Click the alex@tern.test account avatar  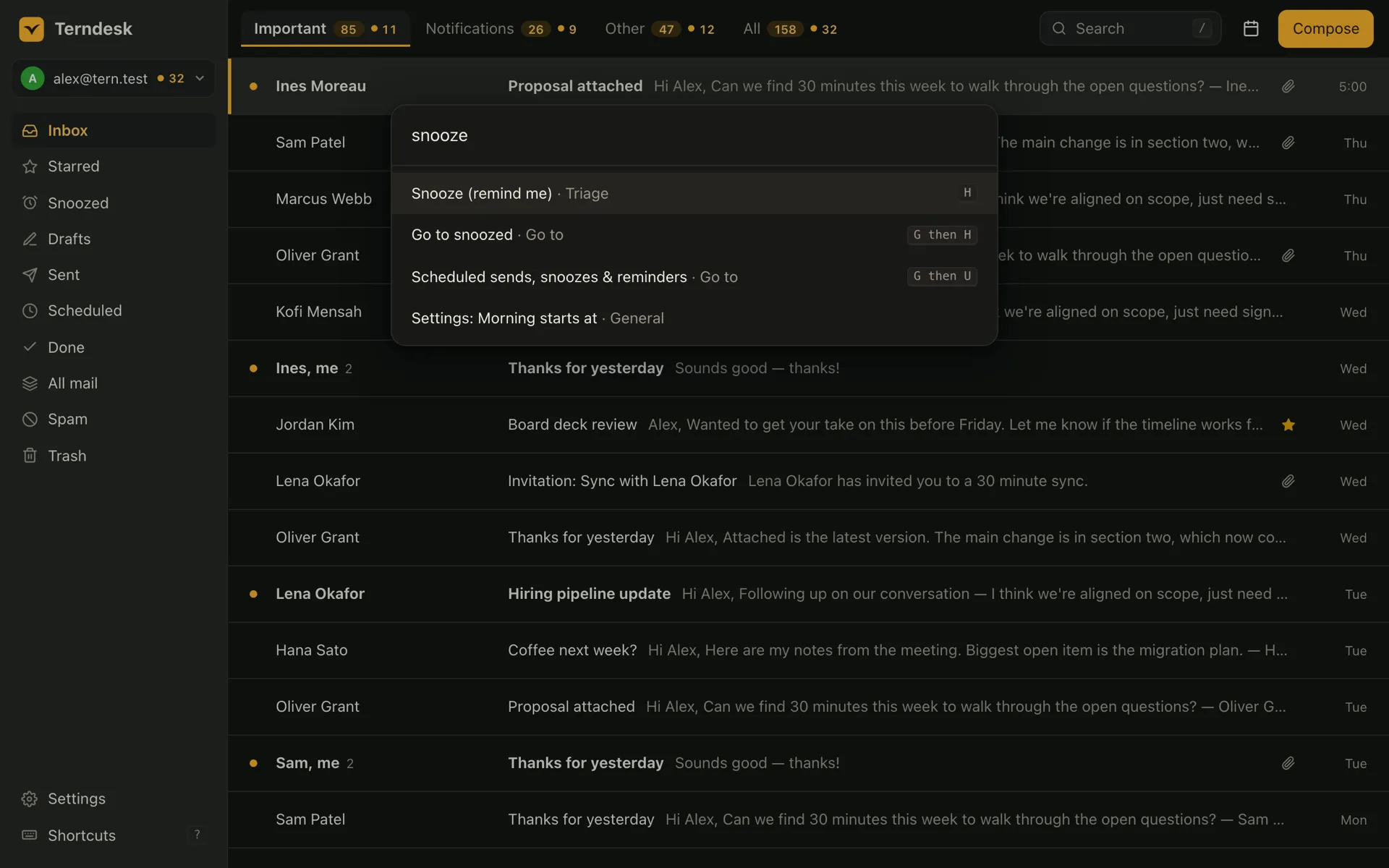[x=33, y=78]
